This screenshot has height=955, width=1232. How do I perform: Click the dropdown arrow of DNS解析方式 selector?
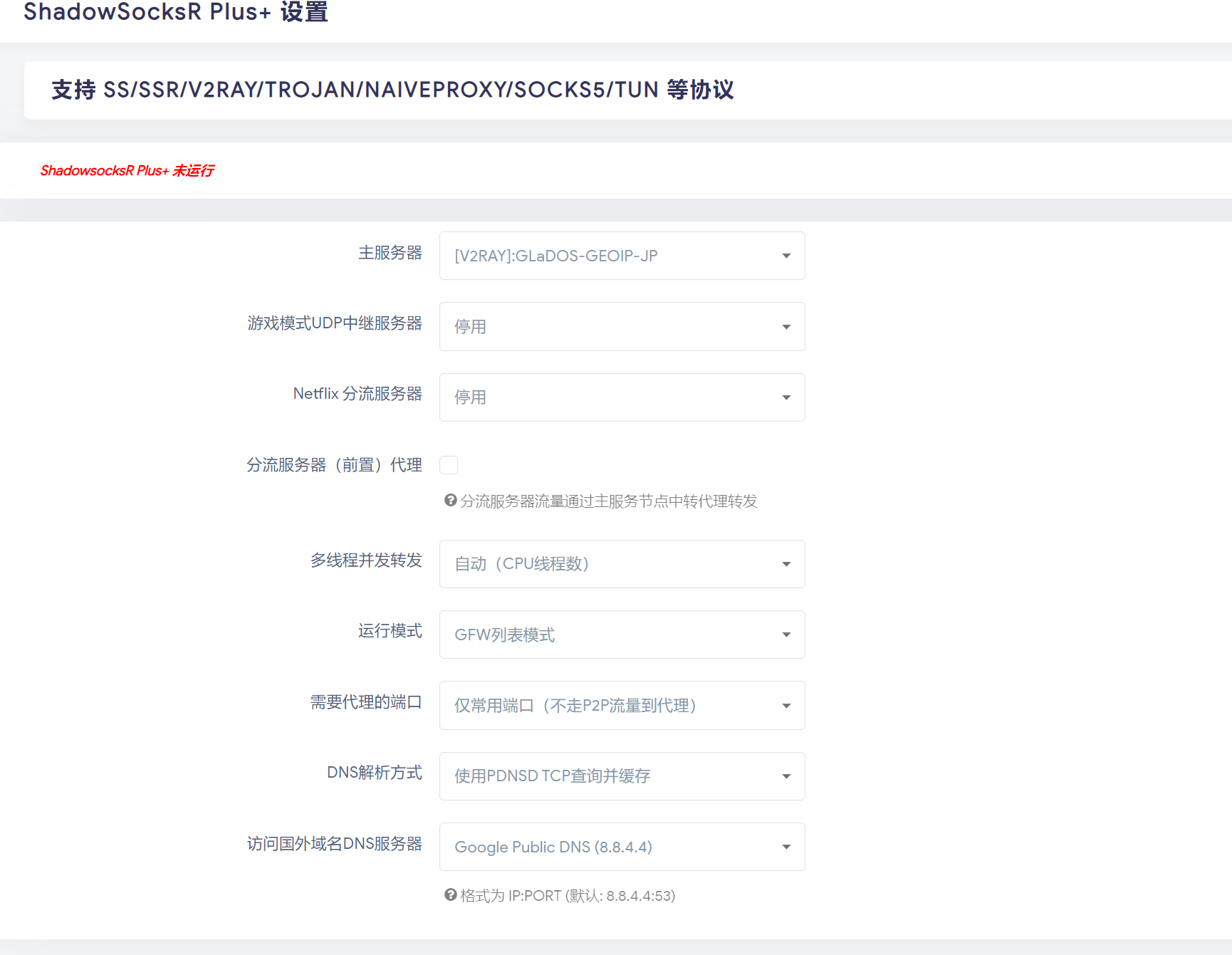pyautogui.click(x=786, y=776)
